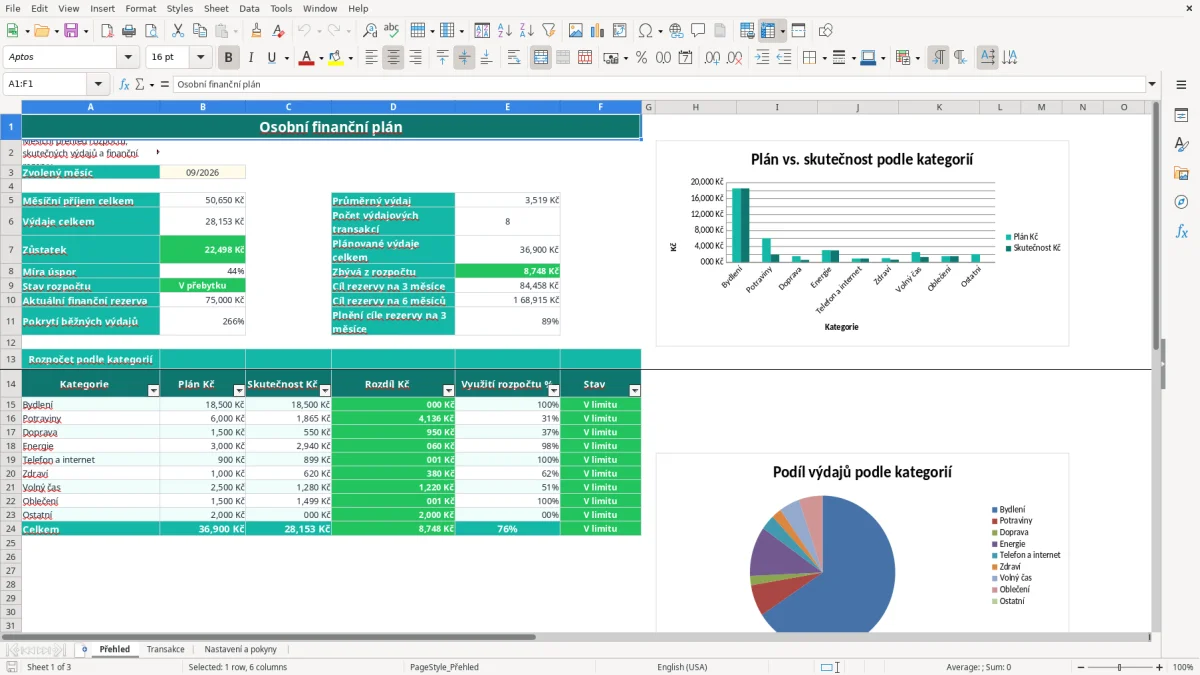The width and height of the screenshot is (1200, 675).
Task: Switch to the Transakce sheet tab
Action: coord(165,649)
